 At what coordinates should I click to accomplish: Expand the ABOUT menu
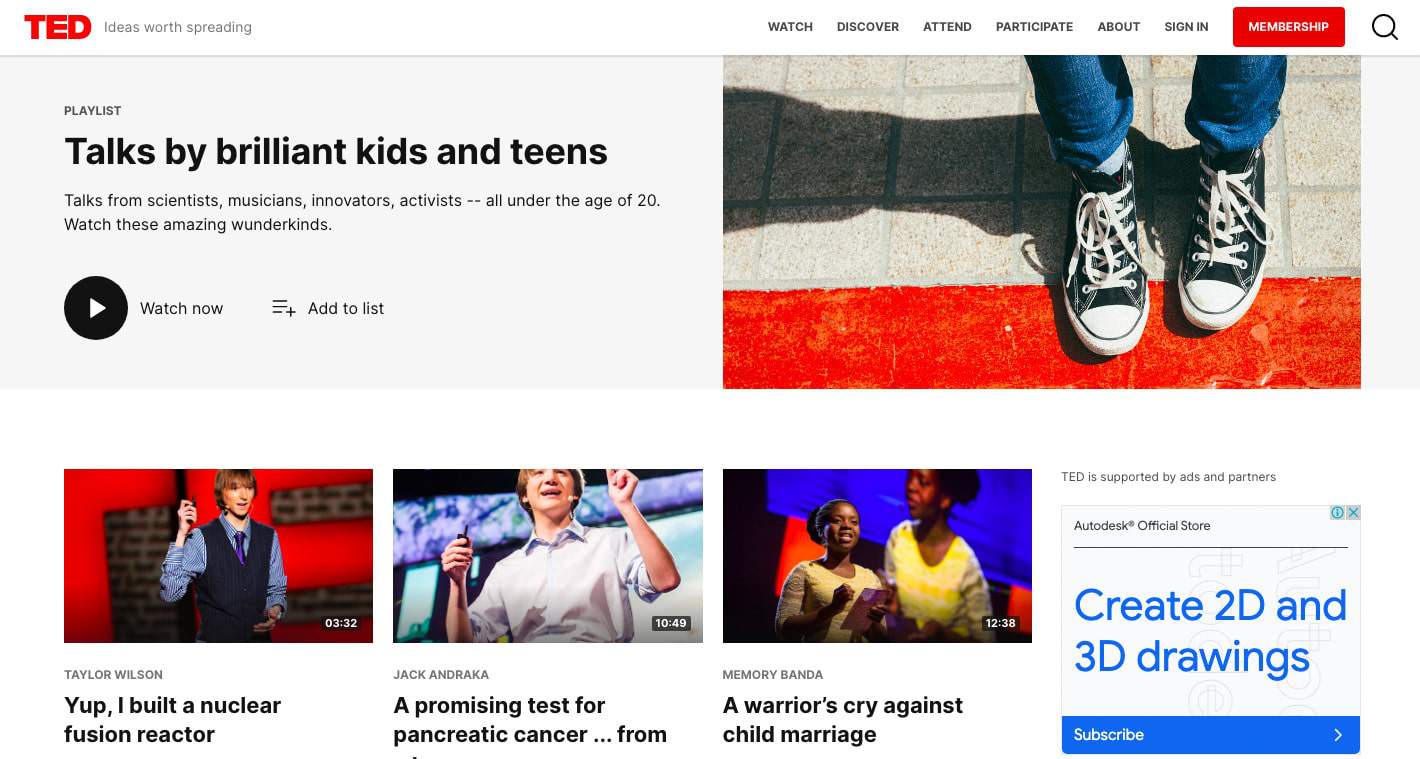[x=1118, y=27]
